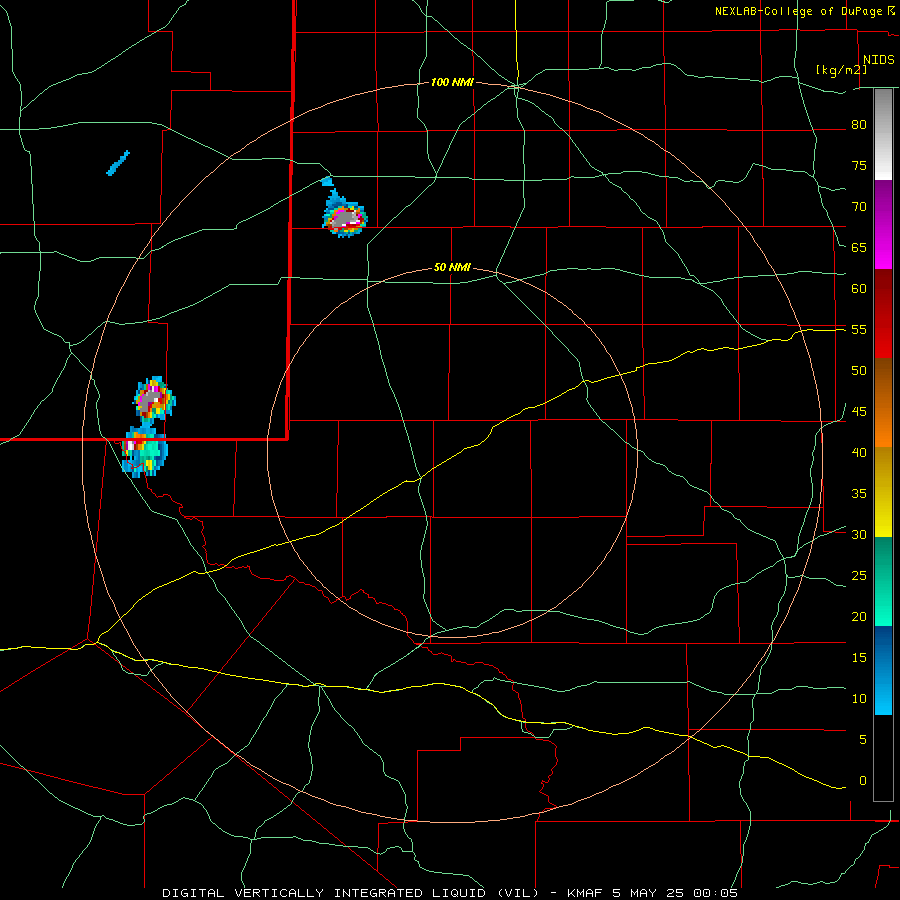Click the 10 value on the VIL scale

(859, 699)
